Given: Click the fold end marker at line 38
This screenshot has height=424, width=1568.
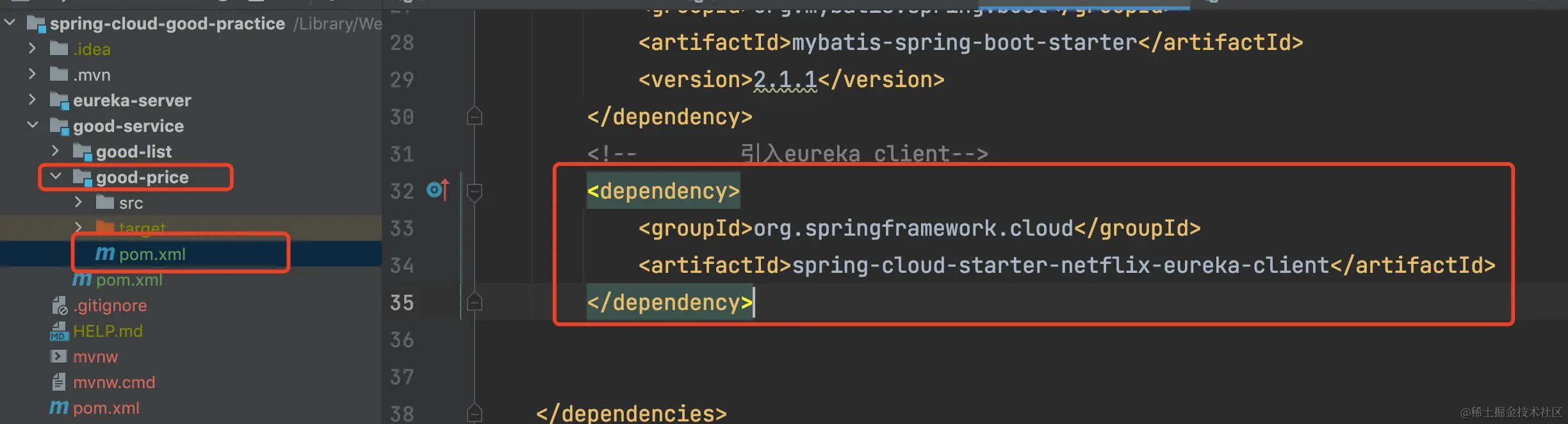Looking at the screenshot, I should (x=475, y=413).
